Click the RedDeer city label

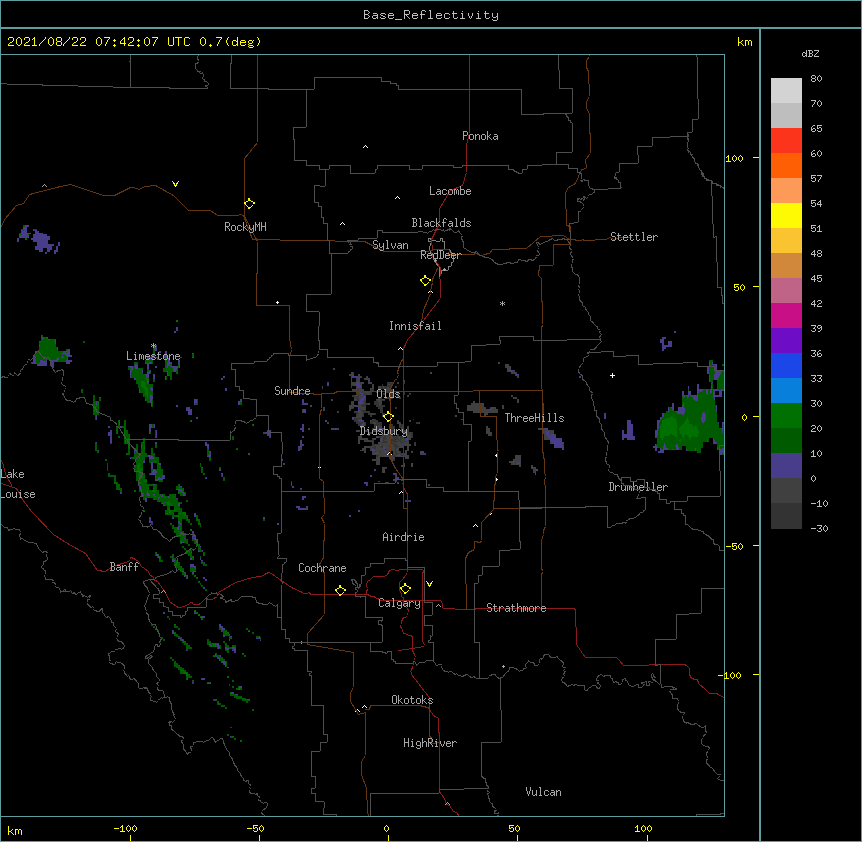[440, 255]
